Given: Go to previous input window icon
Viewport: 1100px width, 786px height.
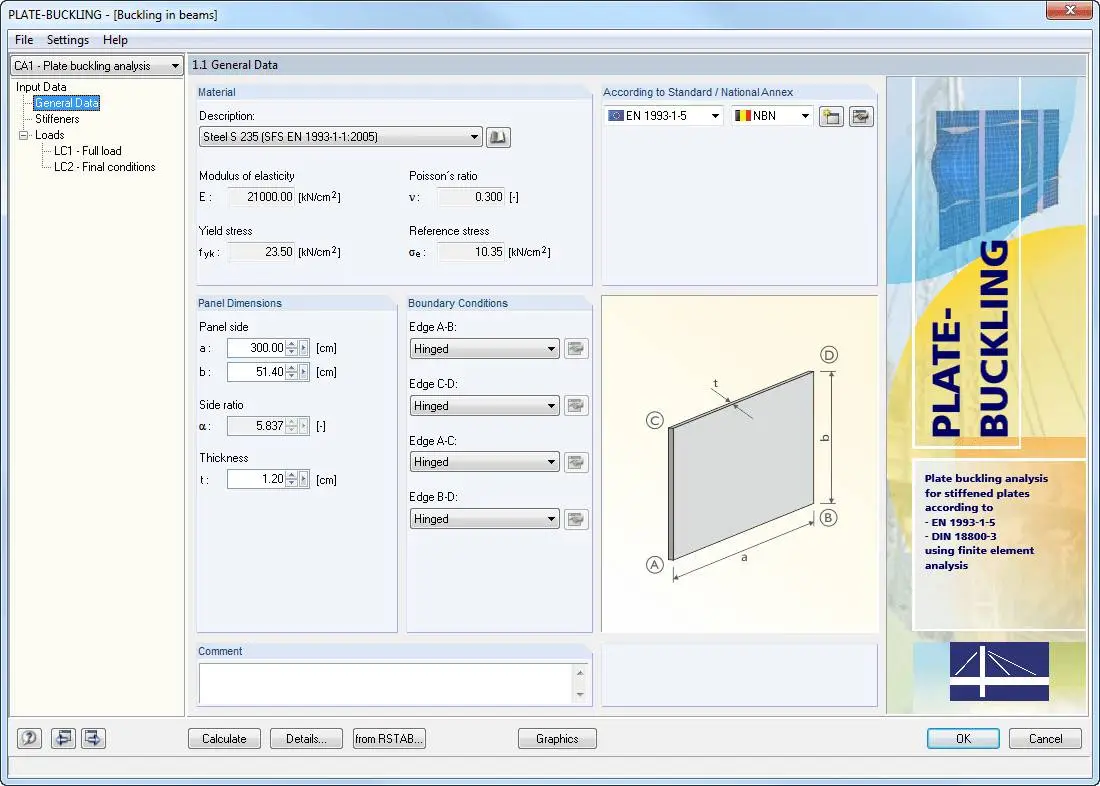Looking at the screenshot, I should point(63,738).
